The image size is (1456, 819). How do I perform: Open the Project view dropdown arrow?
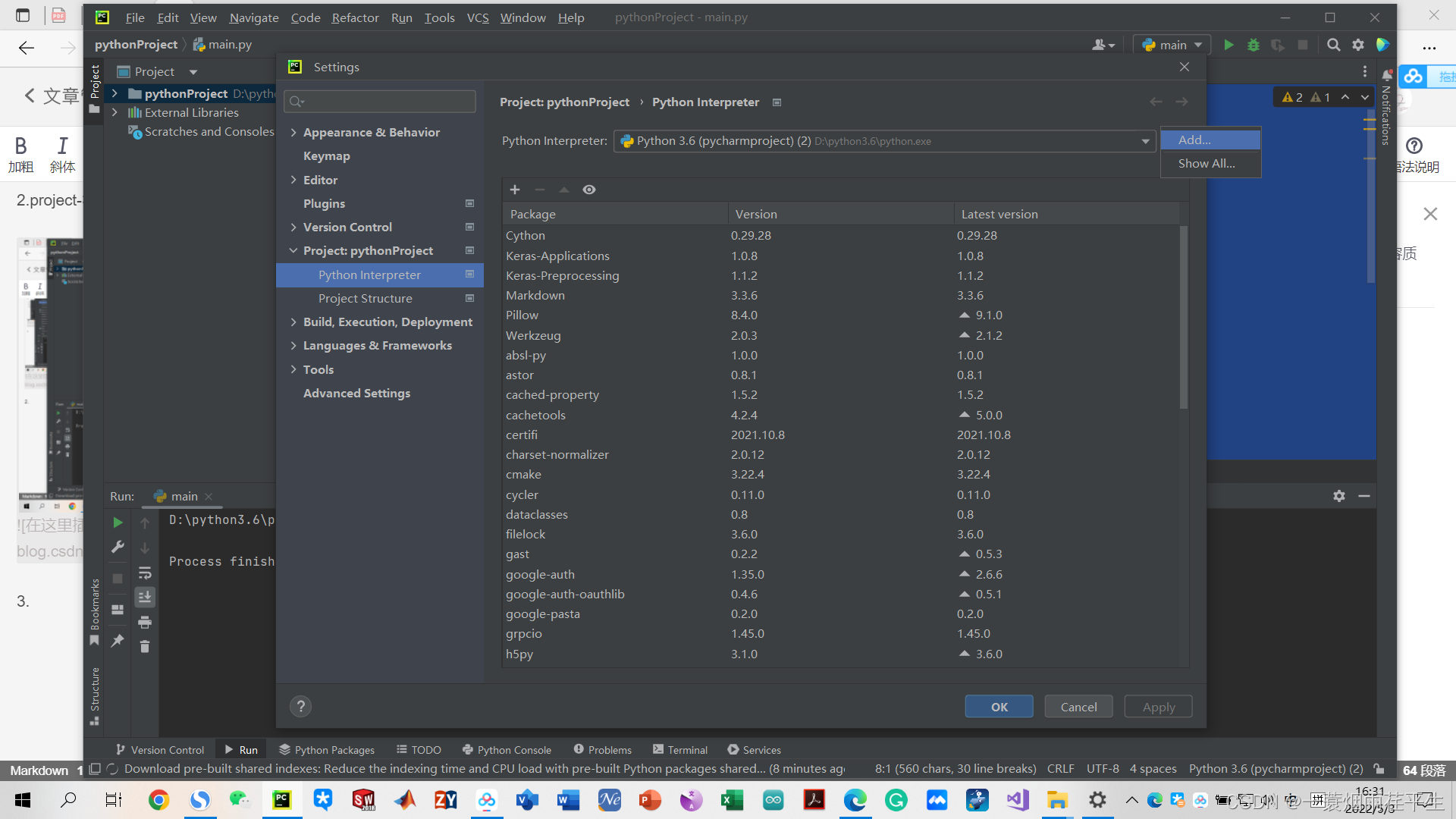click(x=193, y=72)
